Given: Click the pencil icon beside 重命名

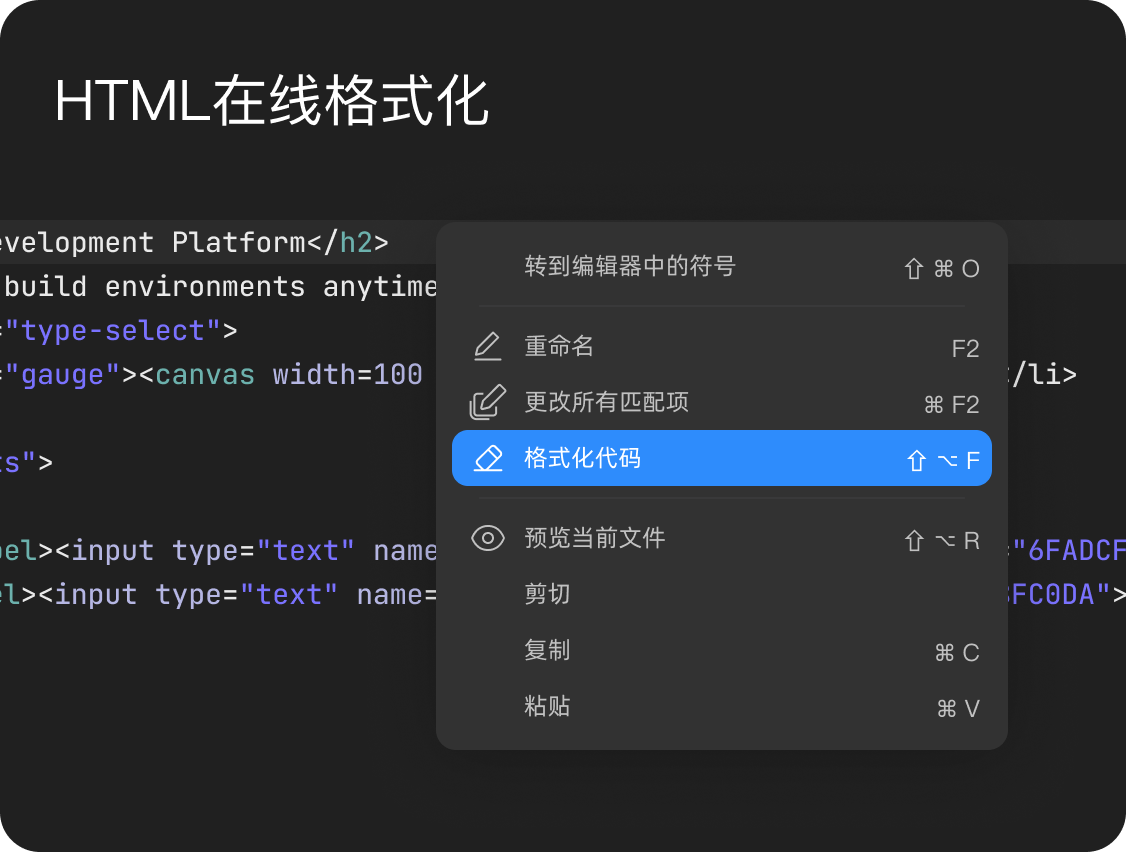Looking at the screenshot, I should click(487, 347).
